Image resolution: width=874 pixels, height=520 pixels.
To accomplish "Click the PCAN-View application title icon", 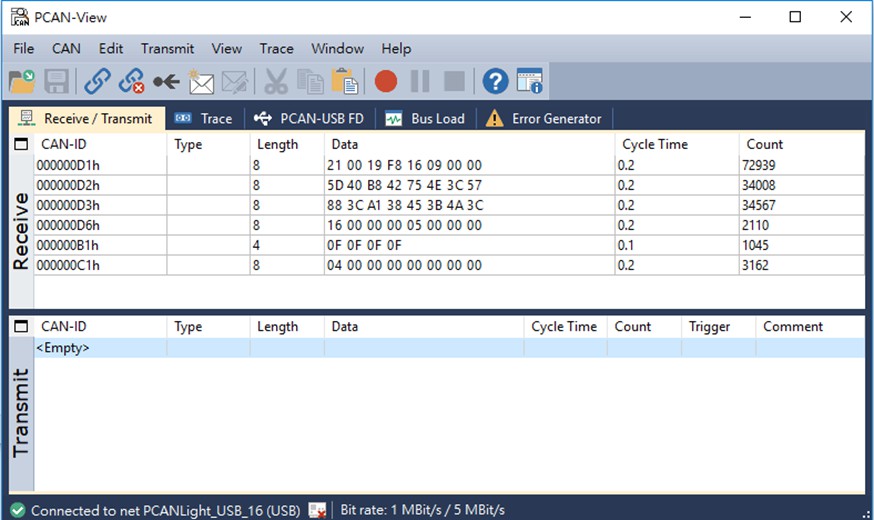I will click(x=20, y=17).
